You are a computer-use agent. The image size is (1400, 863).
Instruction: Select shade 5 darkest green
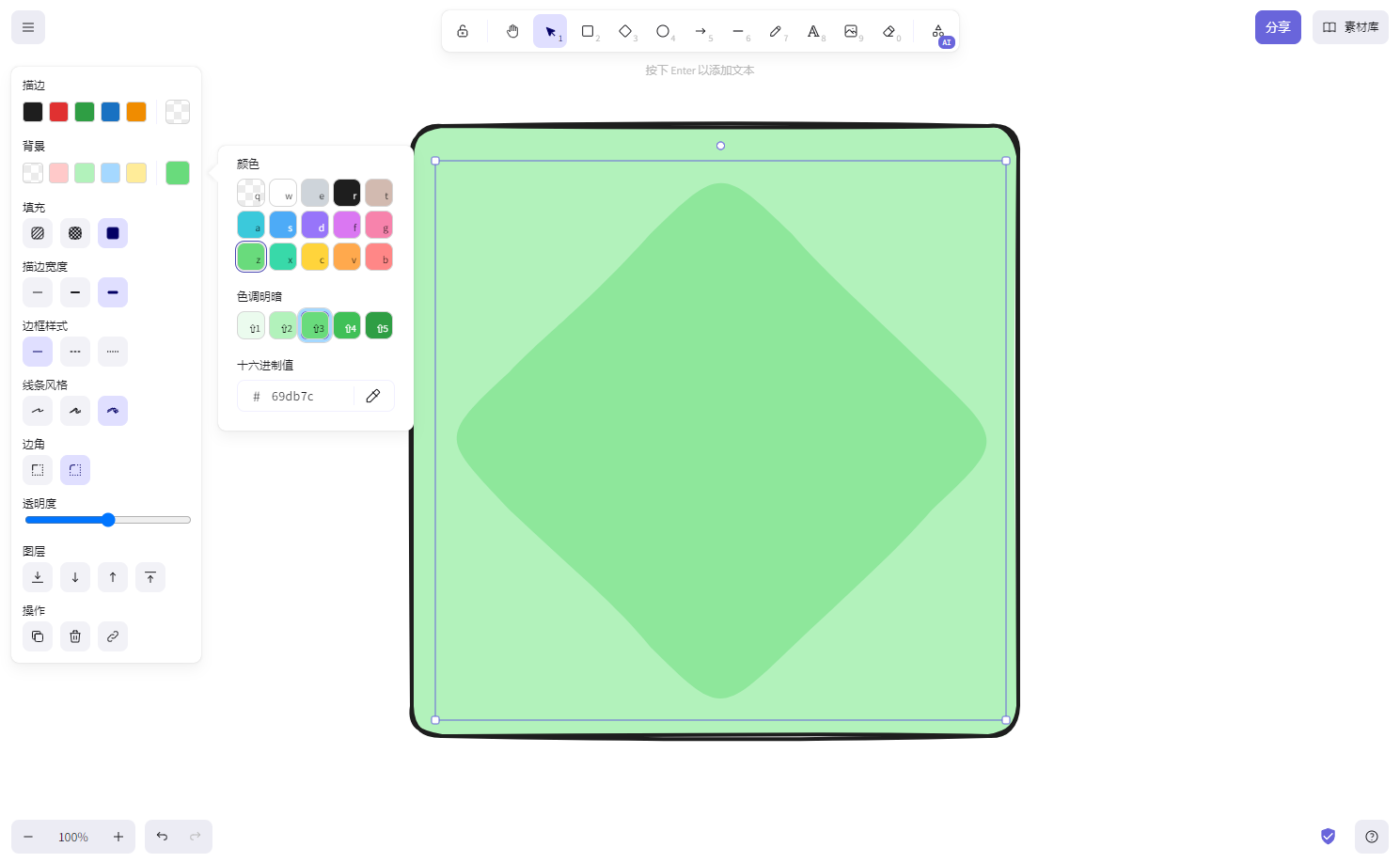point(379,325)
